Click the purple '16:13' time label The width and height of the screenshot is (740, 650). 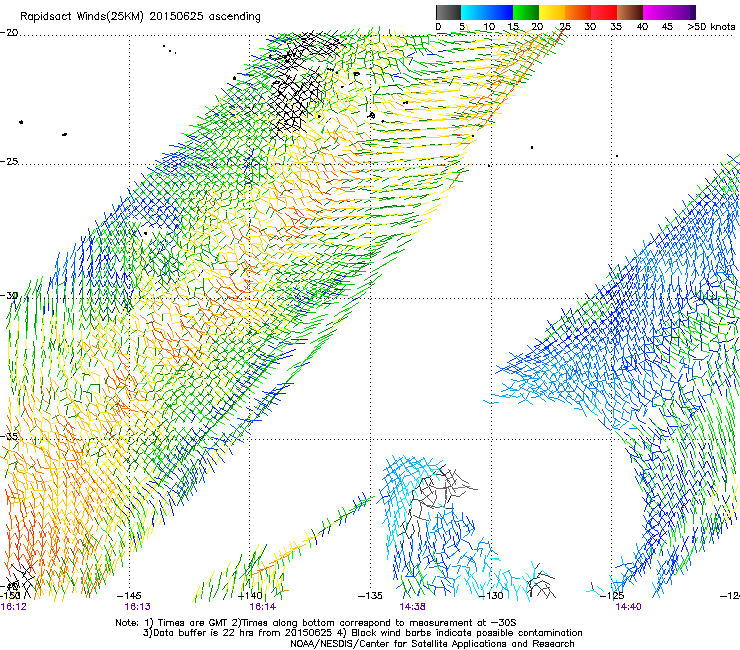pos(137,607)
